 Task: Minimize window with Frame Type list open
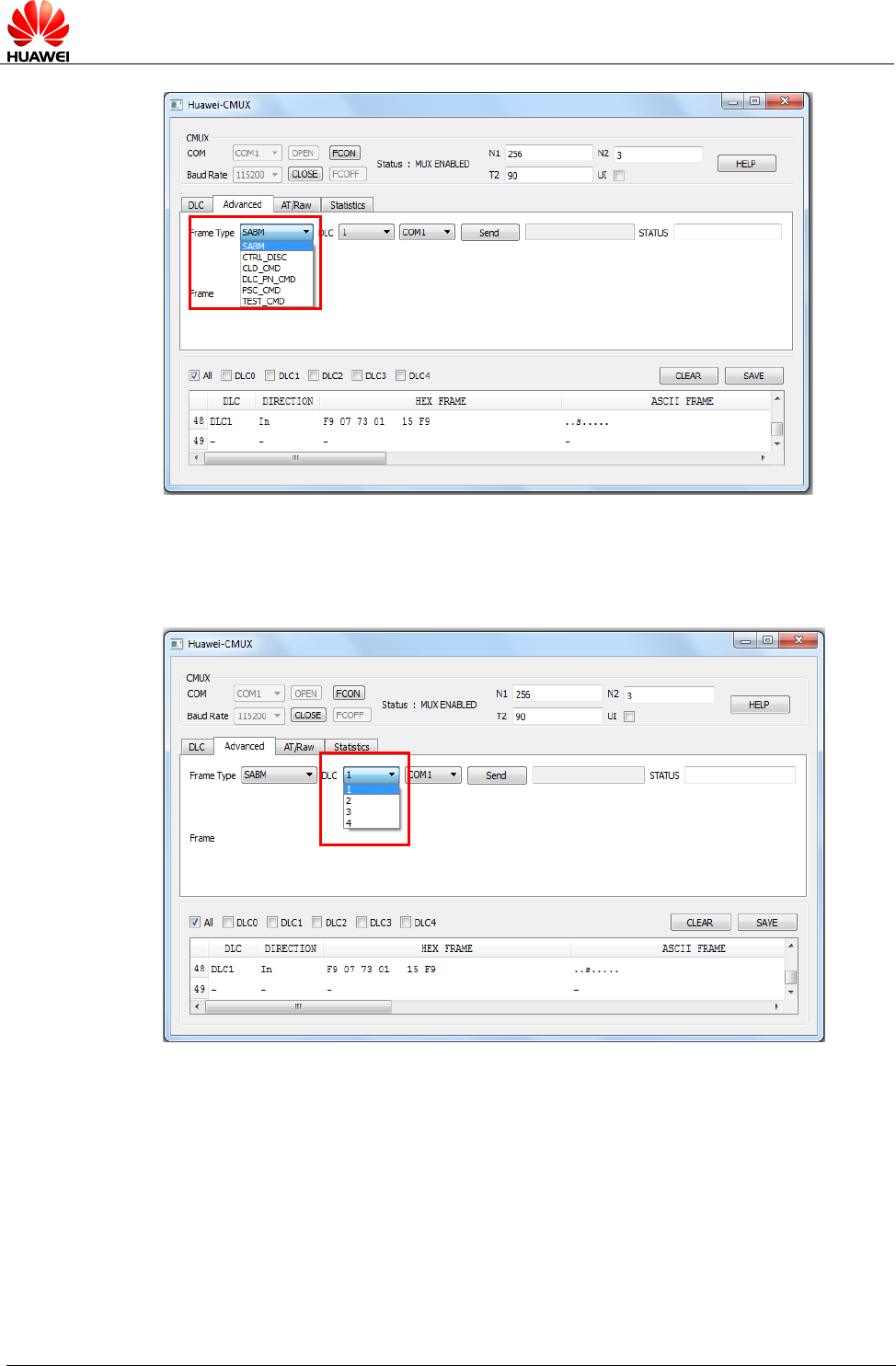pos(733,101)
